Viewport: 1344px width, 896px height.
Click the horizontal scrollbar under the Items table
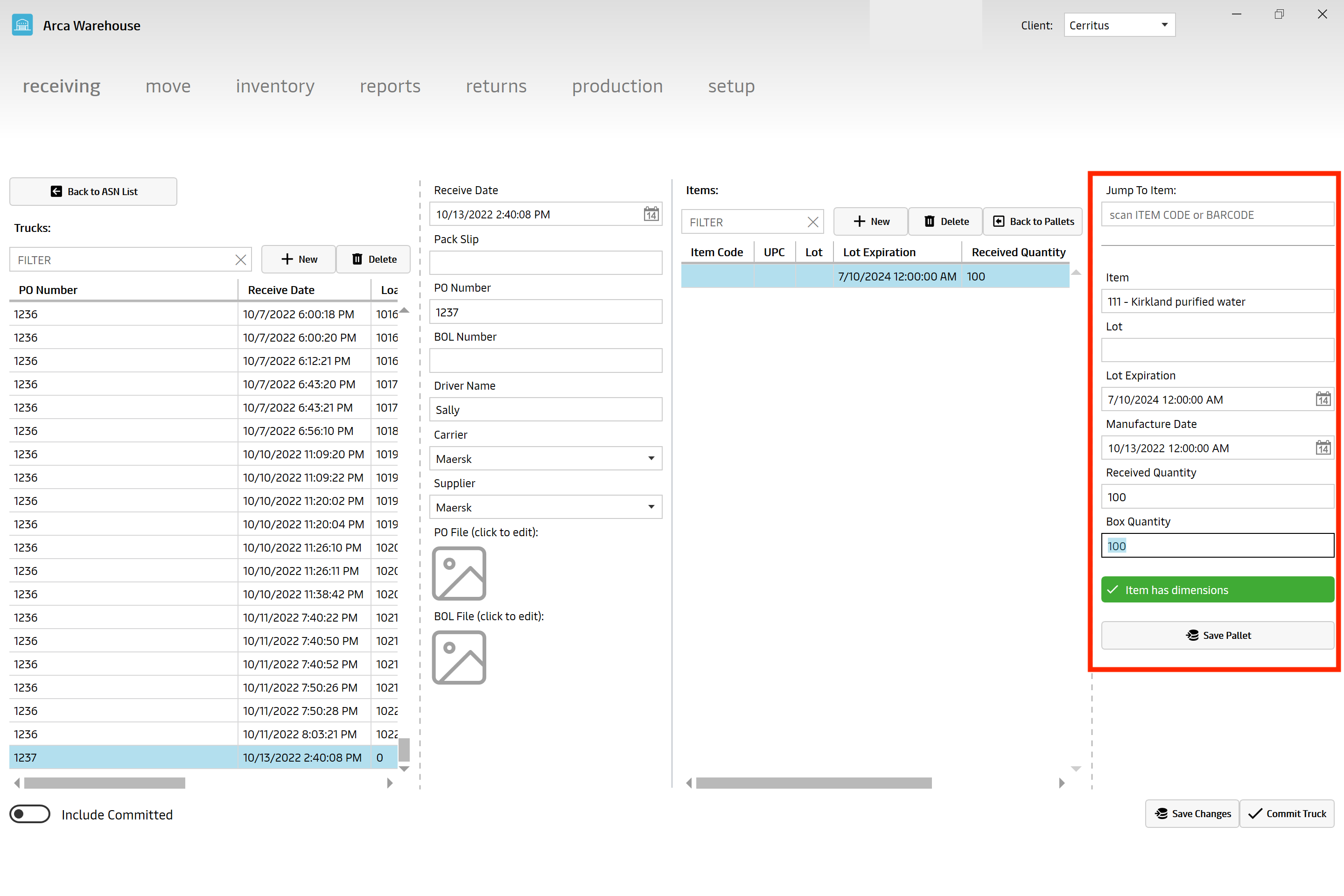814,783
